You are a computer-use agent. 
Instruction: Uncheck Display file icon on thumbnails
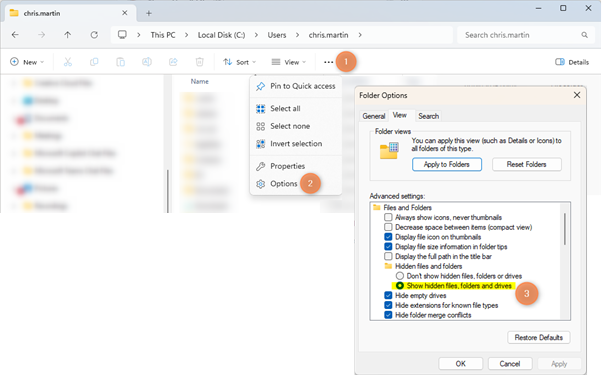click(388, 237)
